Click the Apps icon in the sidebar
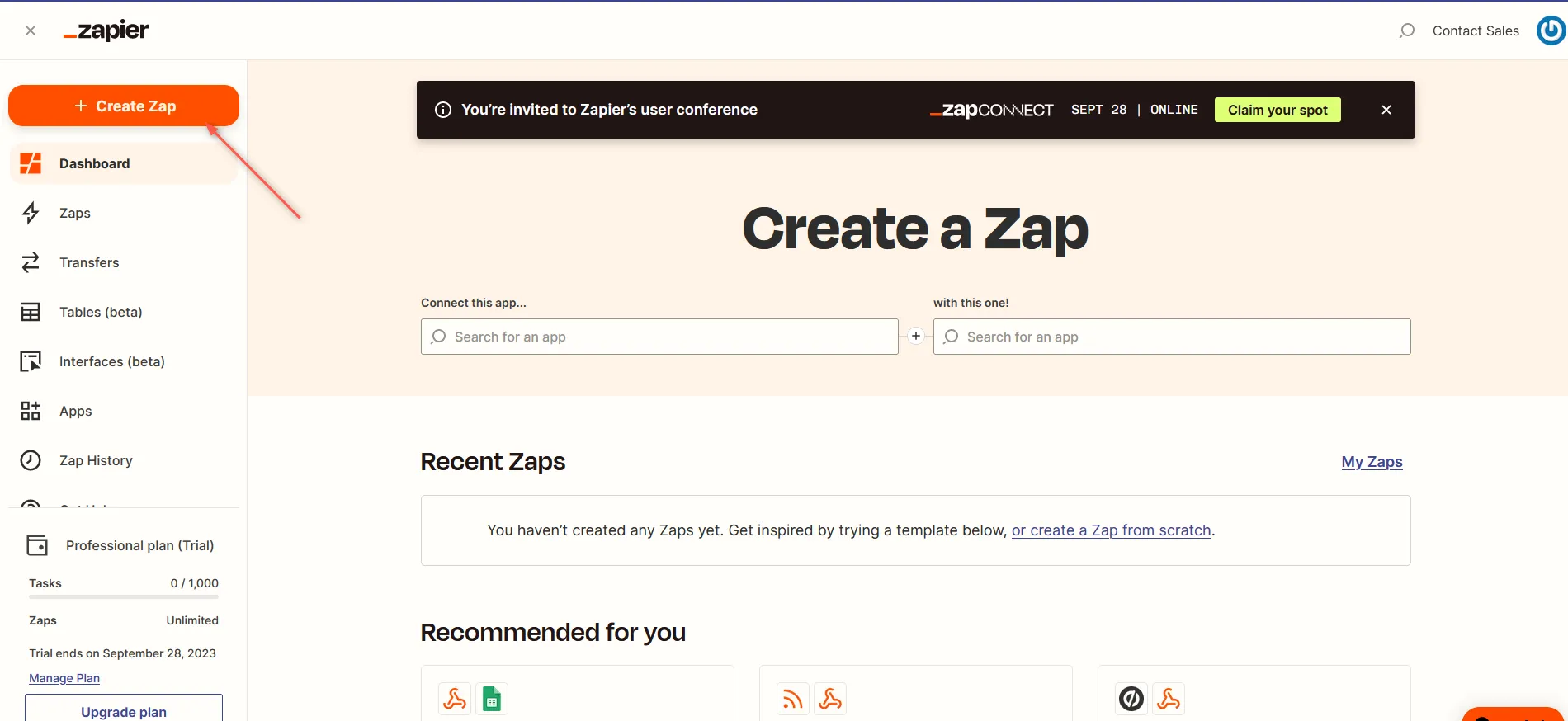The width and height of the screenshot is (1568, 721). tap(31, 411)
